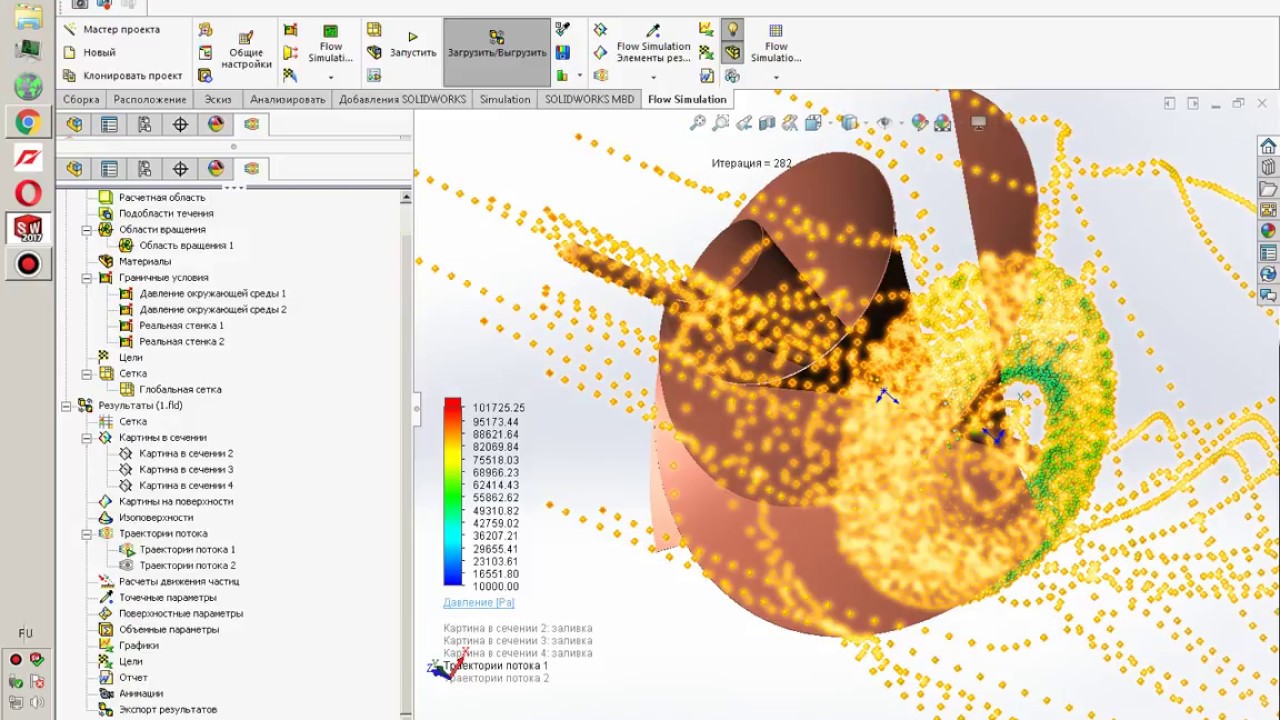Image resolution: width=1280 pixels, height=720 pixels.
Task: Open the View Settings monitor icon
Action: click(x=979, y=123)
